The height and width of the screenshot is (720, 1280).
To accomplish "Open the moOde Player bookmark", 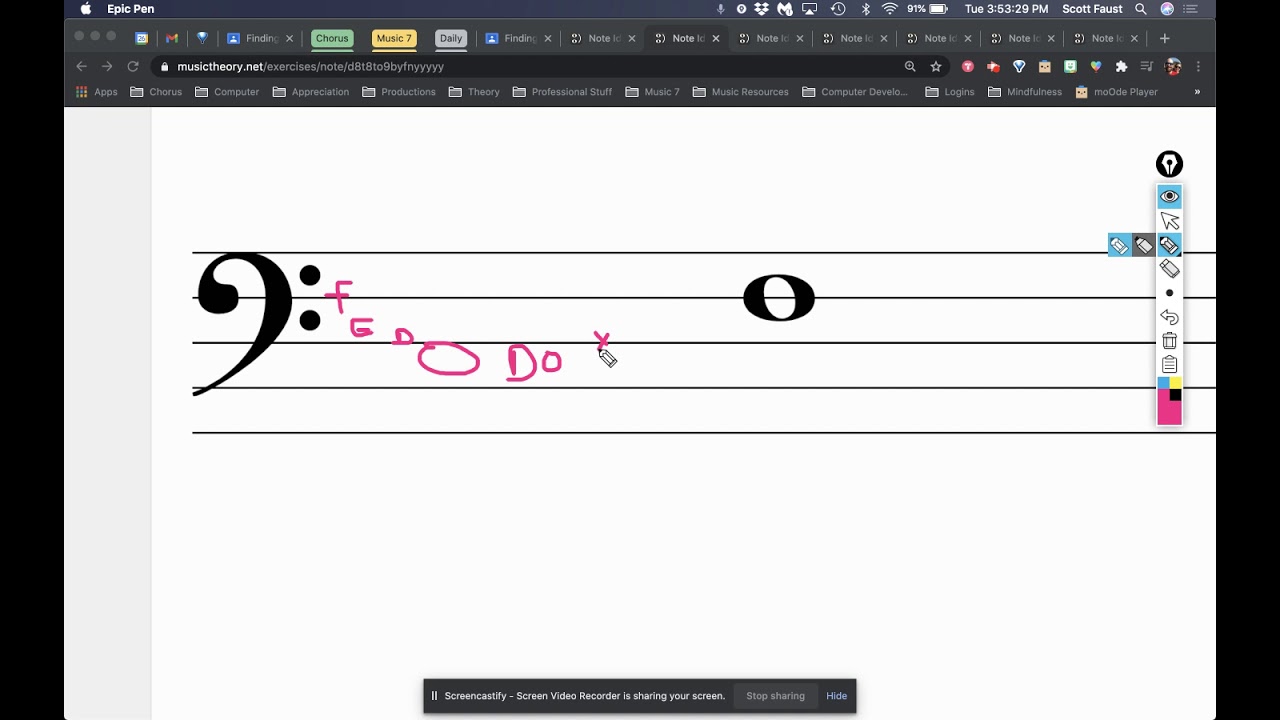I will (x=1117, y=92).
